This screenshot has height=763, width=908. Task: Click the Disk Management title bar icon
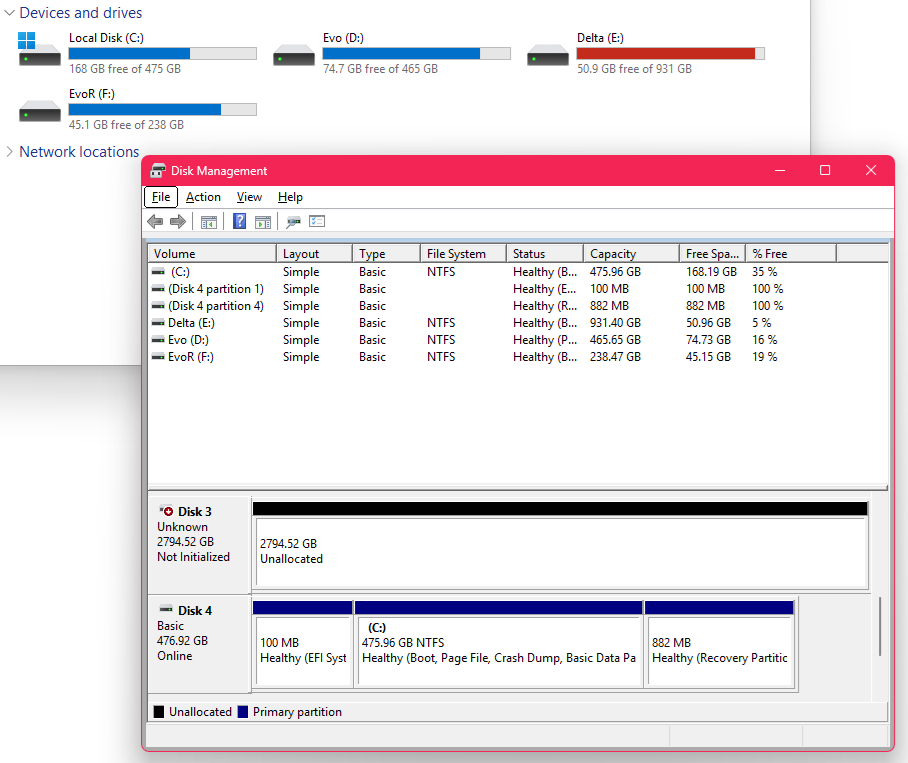[158, 171]
